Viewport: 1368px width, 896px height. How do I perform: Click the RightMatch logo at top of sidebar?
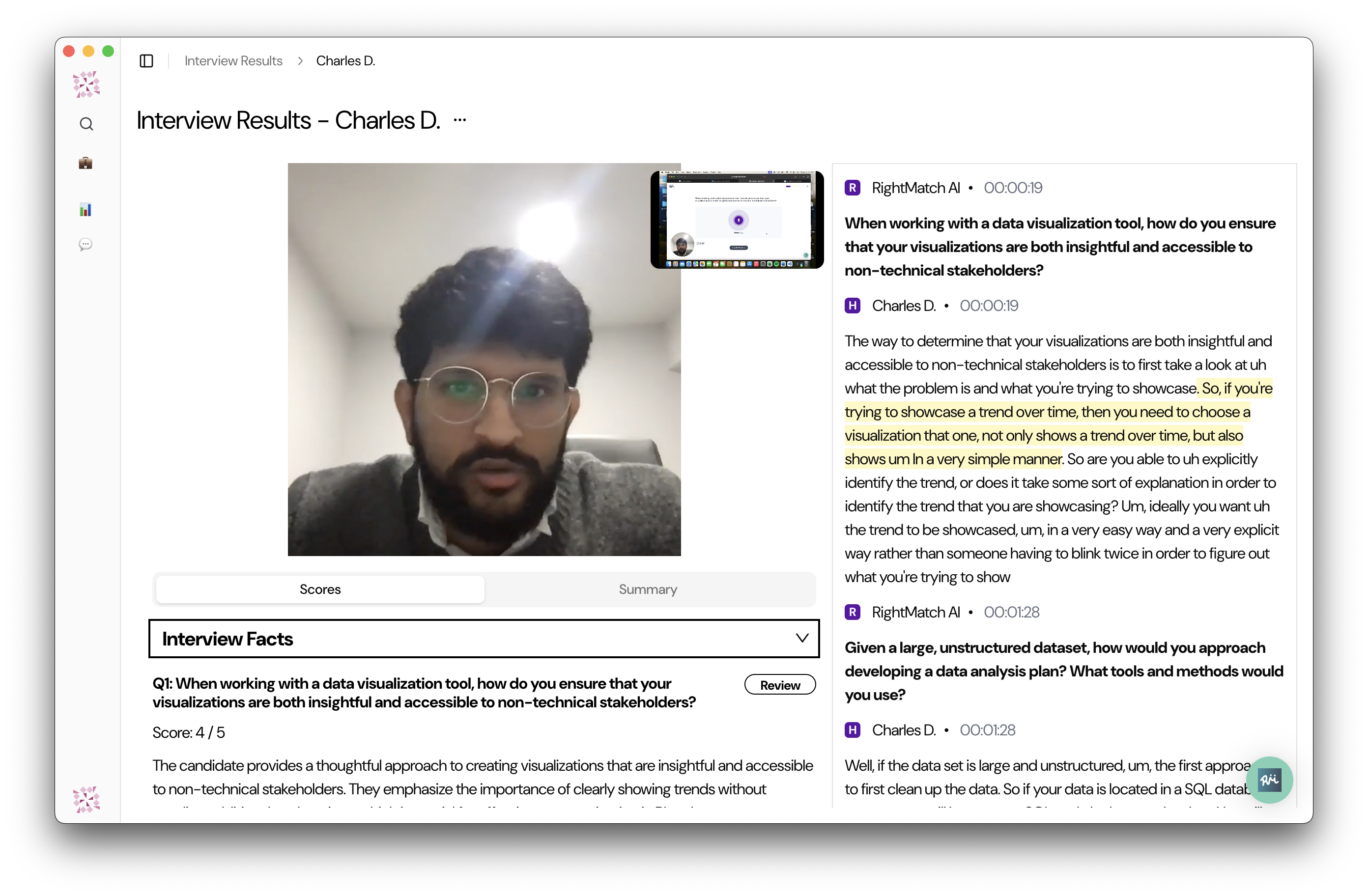pos(86,84)
